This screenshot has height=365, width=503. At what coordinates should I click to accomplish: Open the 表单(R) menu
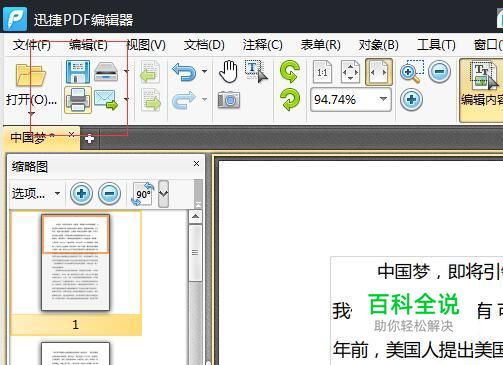pyautogui.click(x=321, y=45)
